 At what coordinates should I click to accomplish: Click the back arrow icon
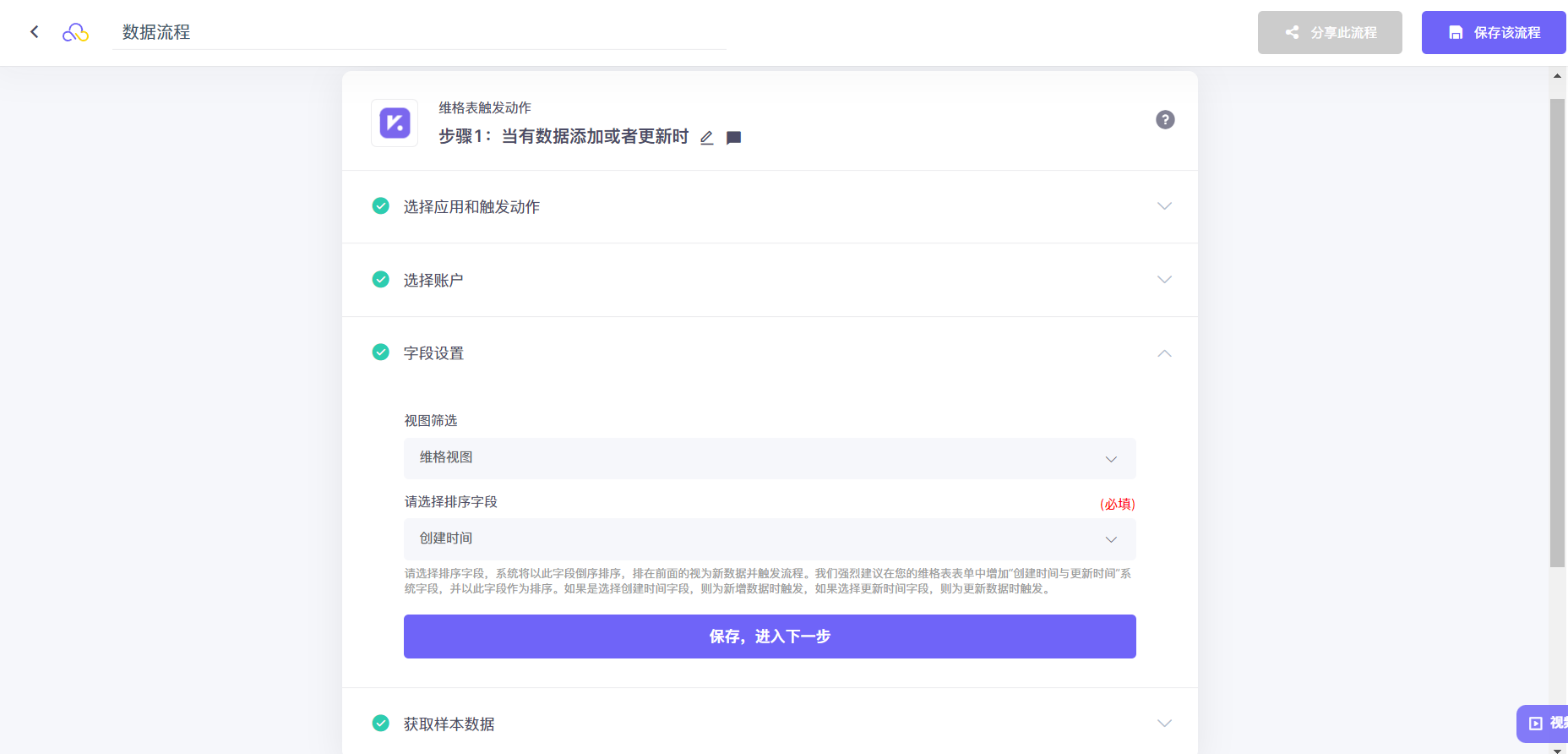(x=35, y=32)
